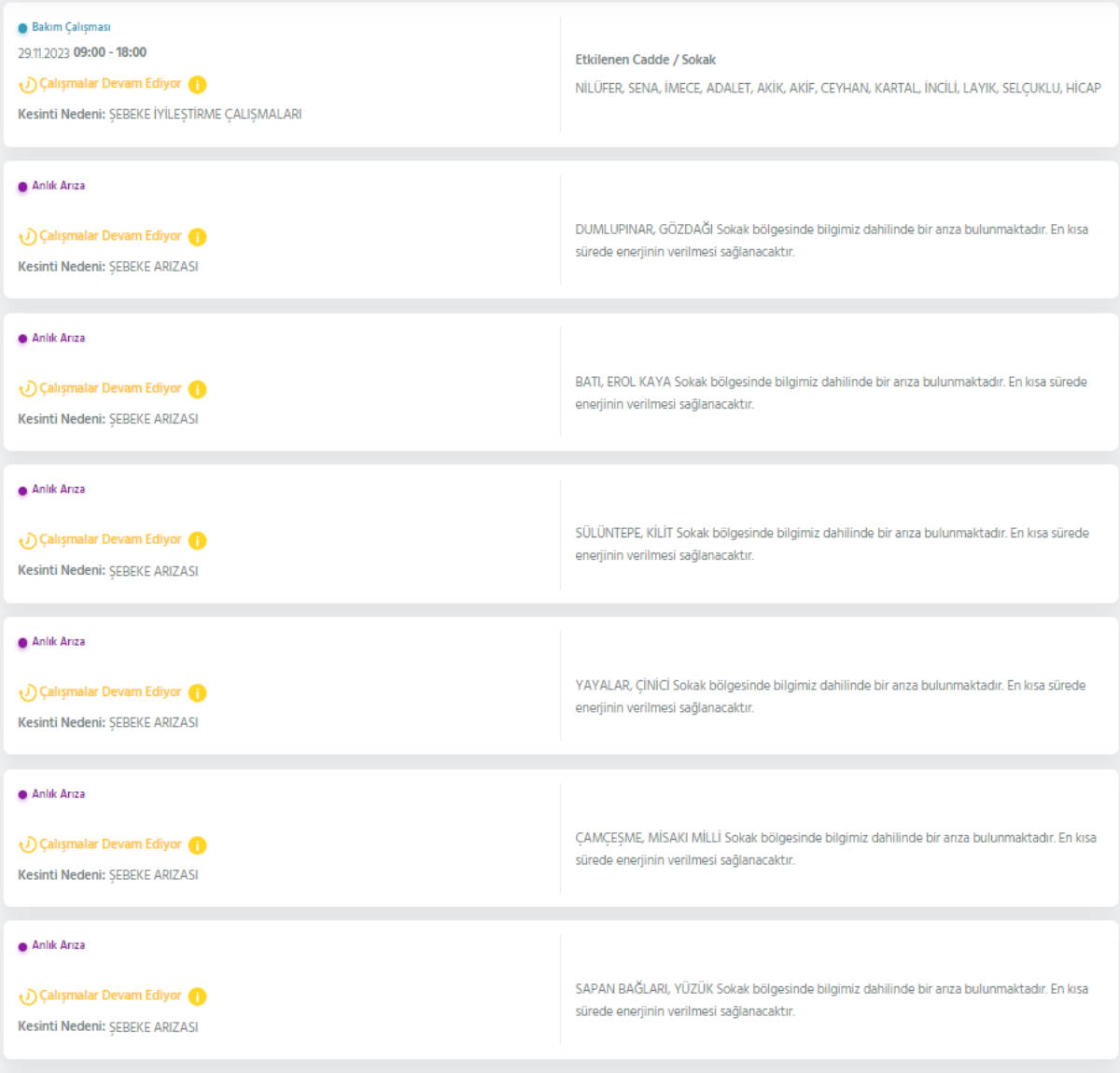Click the clock status icon in the DUMLUPINAR card

(x=28, y=237)
